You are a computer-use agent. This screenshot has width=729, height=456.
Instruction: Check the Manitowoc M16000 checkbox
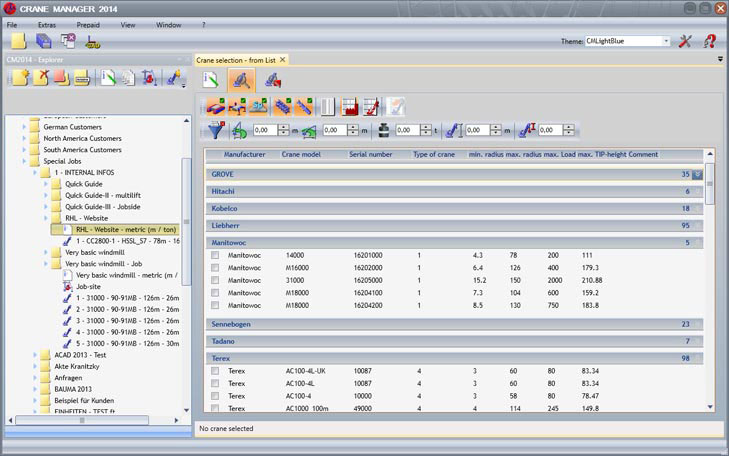[x=215, y=268]
